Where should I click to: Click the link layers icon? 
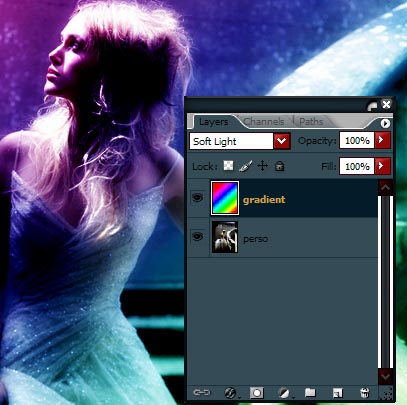[x=202, y=392]
